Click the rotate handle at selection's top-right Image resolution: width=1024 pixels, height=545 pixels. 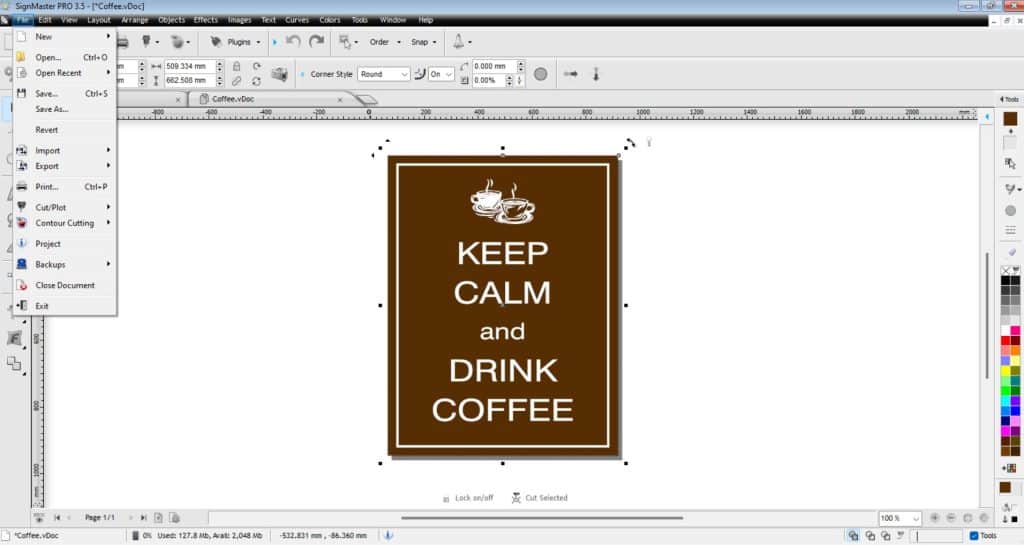tap(630, 142)
